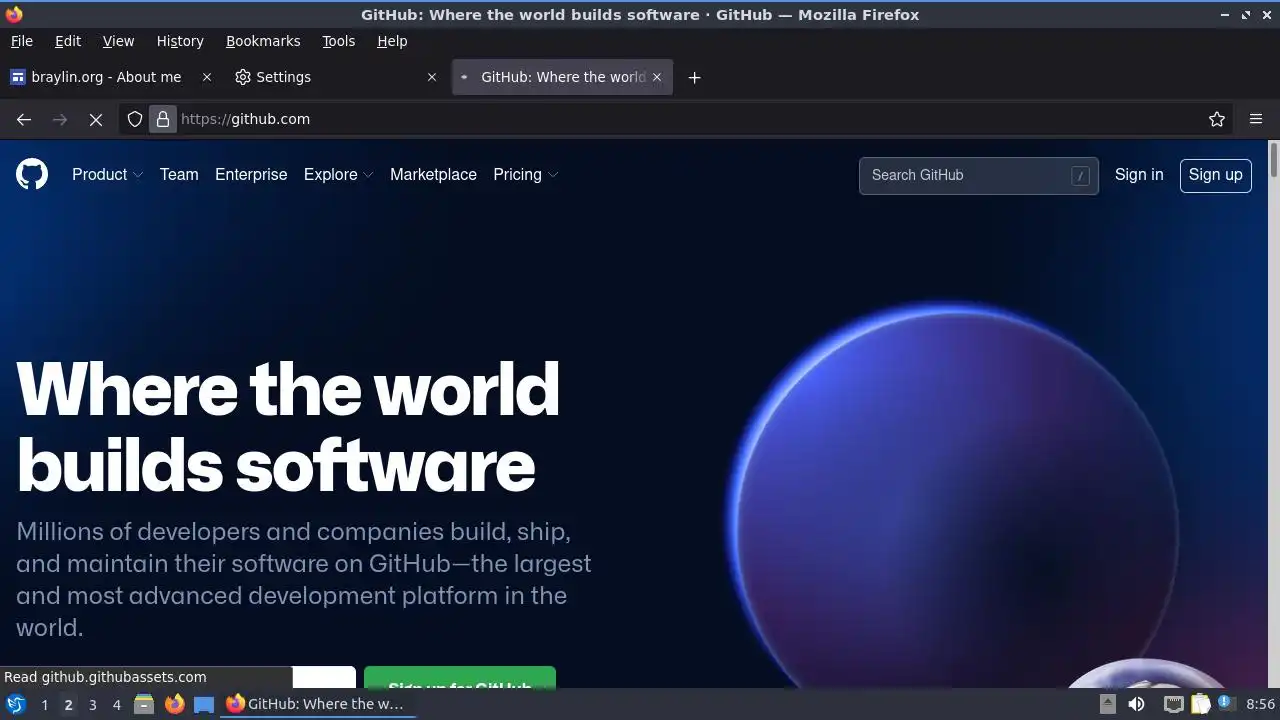
Task: Minimize the Firefox window
Action: click(x=1225, y=14)
